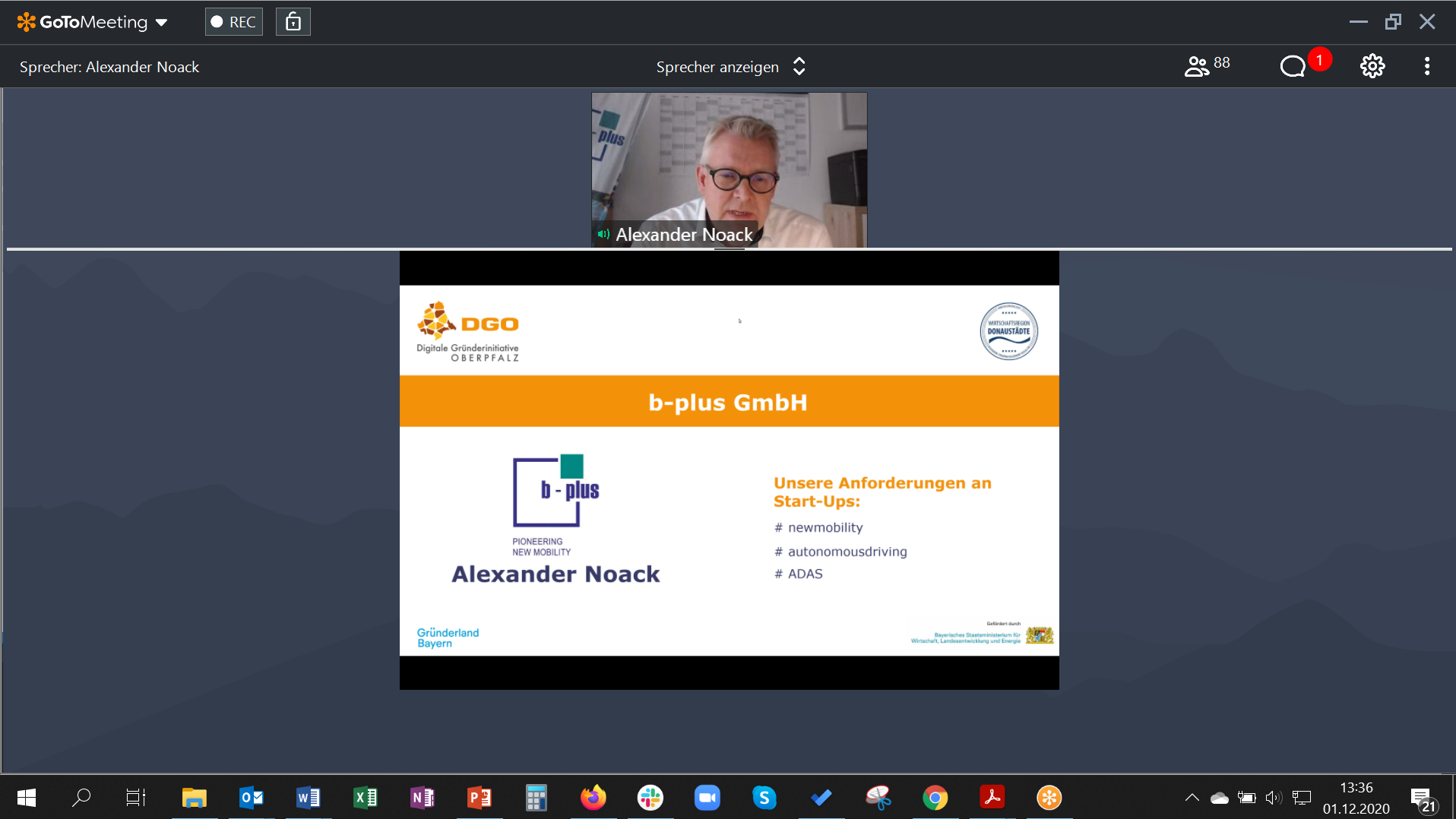The image size is (1456, 819).
Task: Switch to GoToMeeting orange taskbar icon
Action: tap(1049, 797)
